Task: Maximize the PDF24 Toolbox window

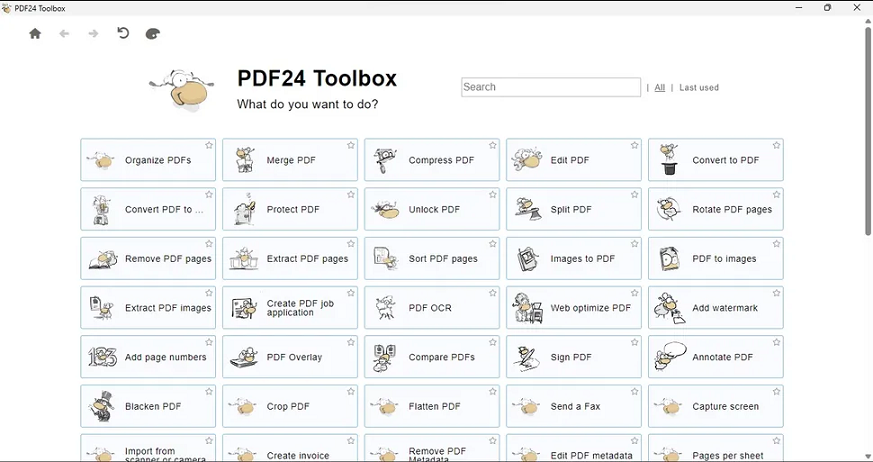Action: tap(827, 8)
